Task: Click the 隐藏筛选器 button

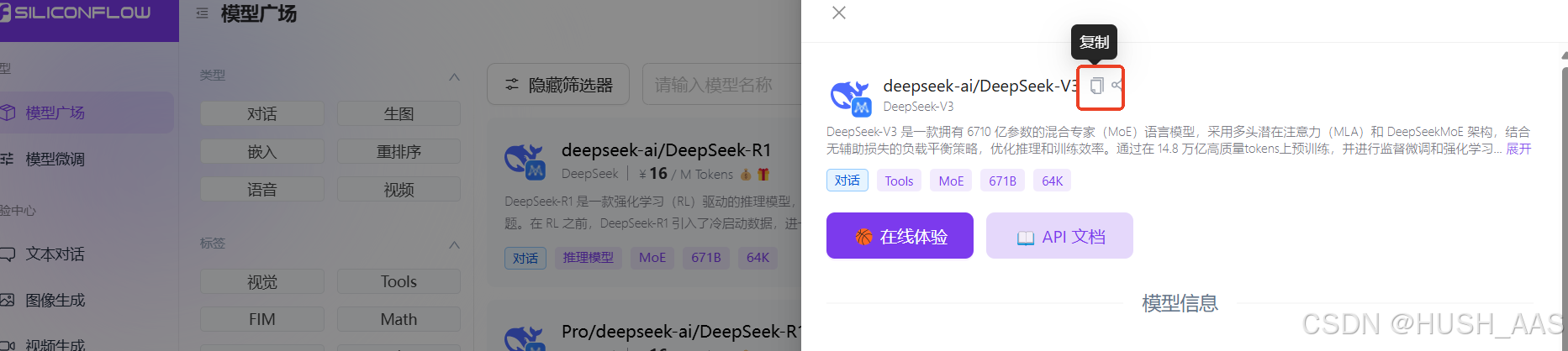Action: (x=558, y=84)
